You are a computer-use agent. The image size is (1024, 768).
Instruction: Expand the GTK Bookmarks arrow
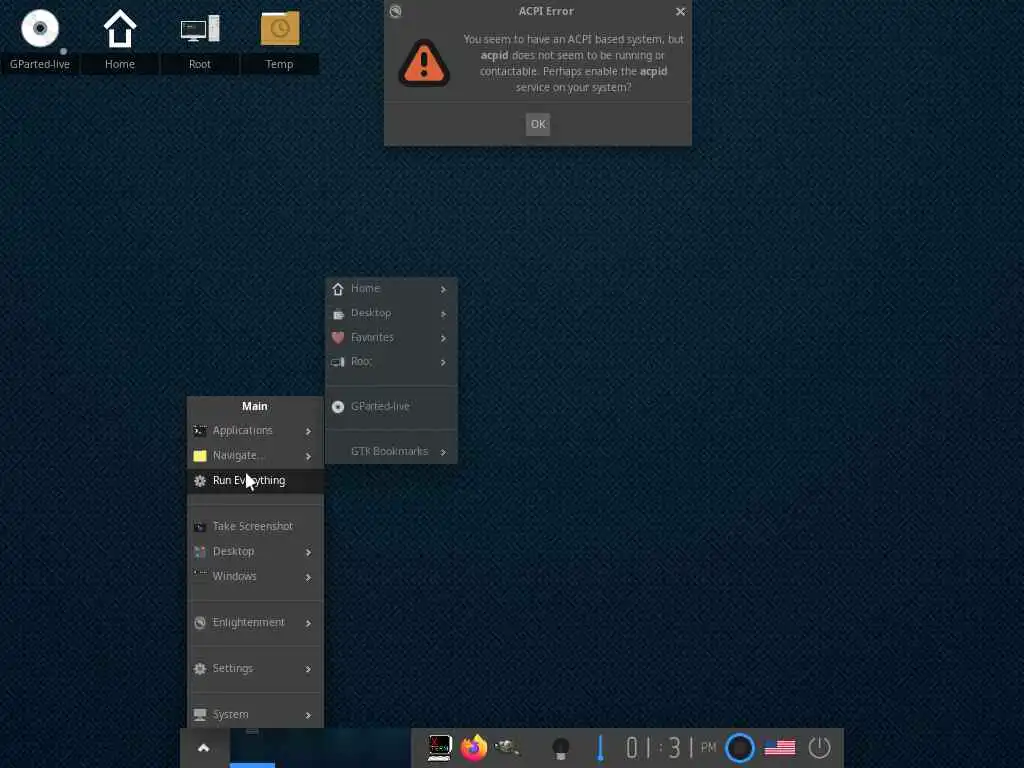(443, 452)
